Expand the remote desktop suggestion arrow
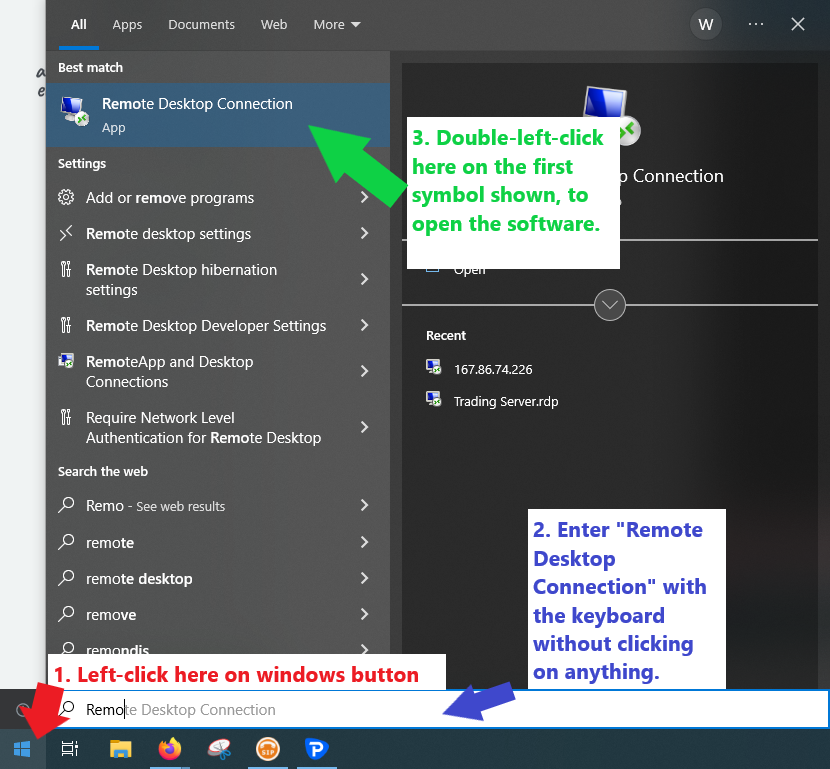The height and width of the screenshot is (769, 830). click(365, 578)
